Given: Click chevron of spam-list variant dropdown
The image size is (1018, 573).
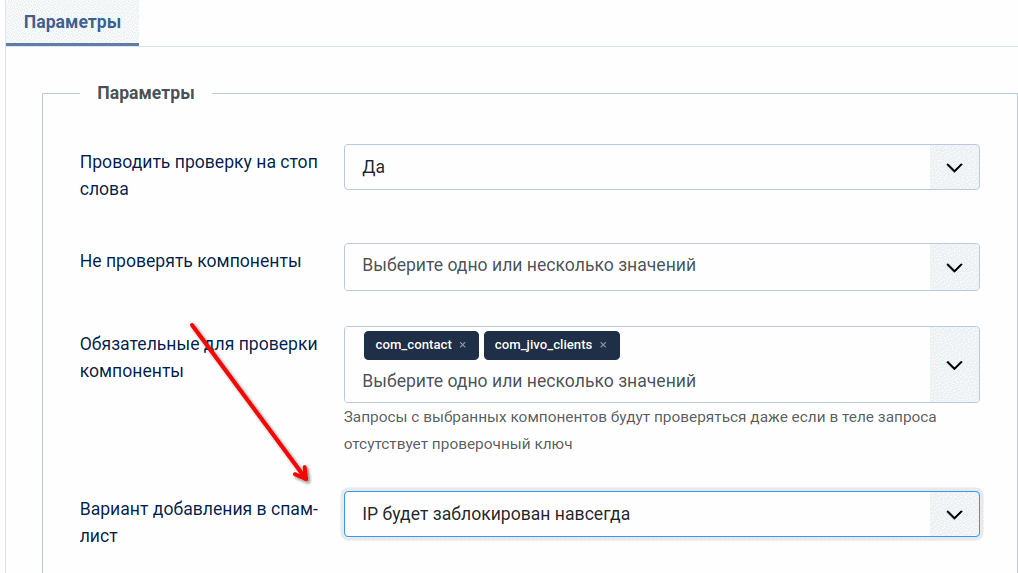Looking at the screenshot, I should [x=954, y=515].
